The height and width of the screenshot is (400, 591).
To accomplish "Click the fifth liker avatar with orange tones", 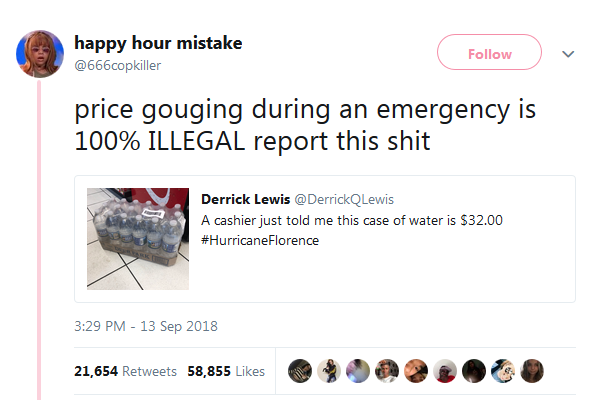I will pyautogui.click(x=416, y=371).
